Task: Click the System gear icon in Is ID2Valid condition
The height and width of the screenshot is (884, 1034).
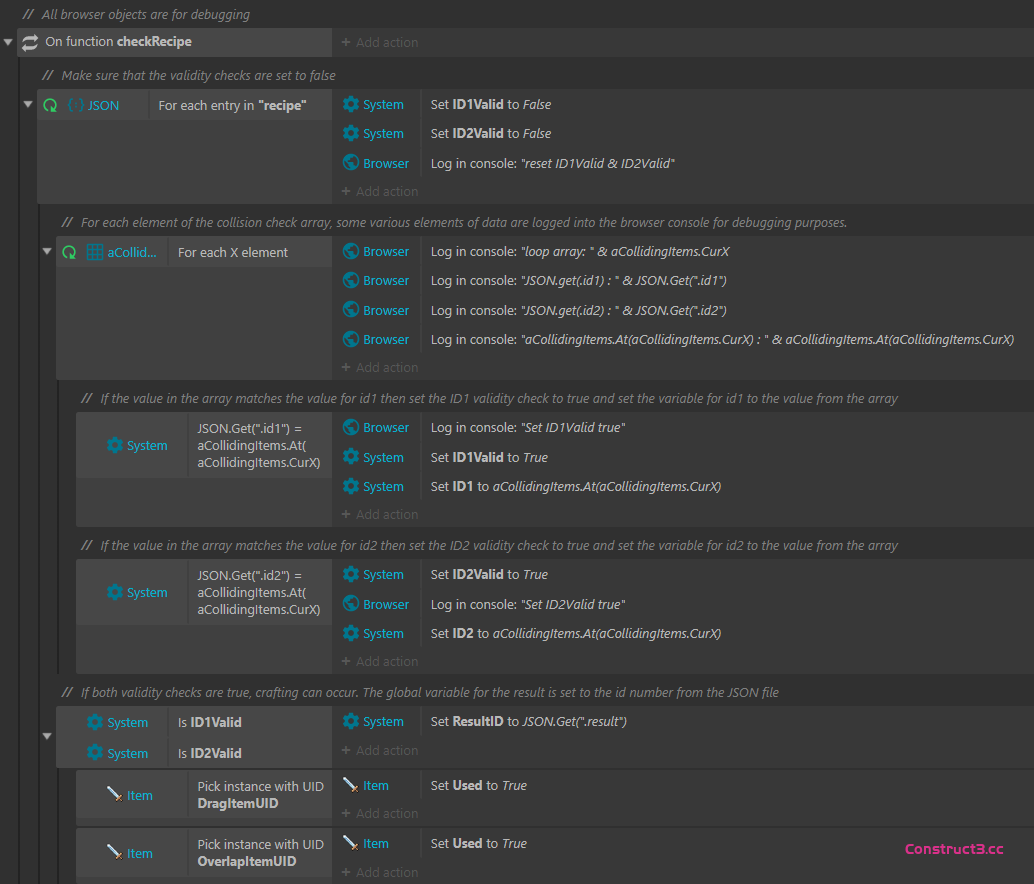Action: [95, 753]
